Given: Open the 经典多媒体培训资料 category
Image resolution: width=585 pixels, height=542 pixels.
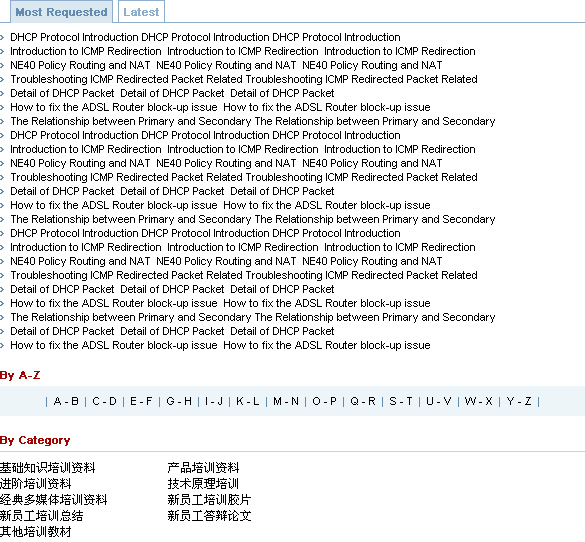Looking at the screenshot, I should pos(53,499).
